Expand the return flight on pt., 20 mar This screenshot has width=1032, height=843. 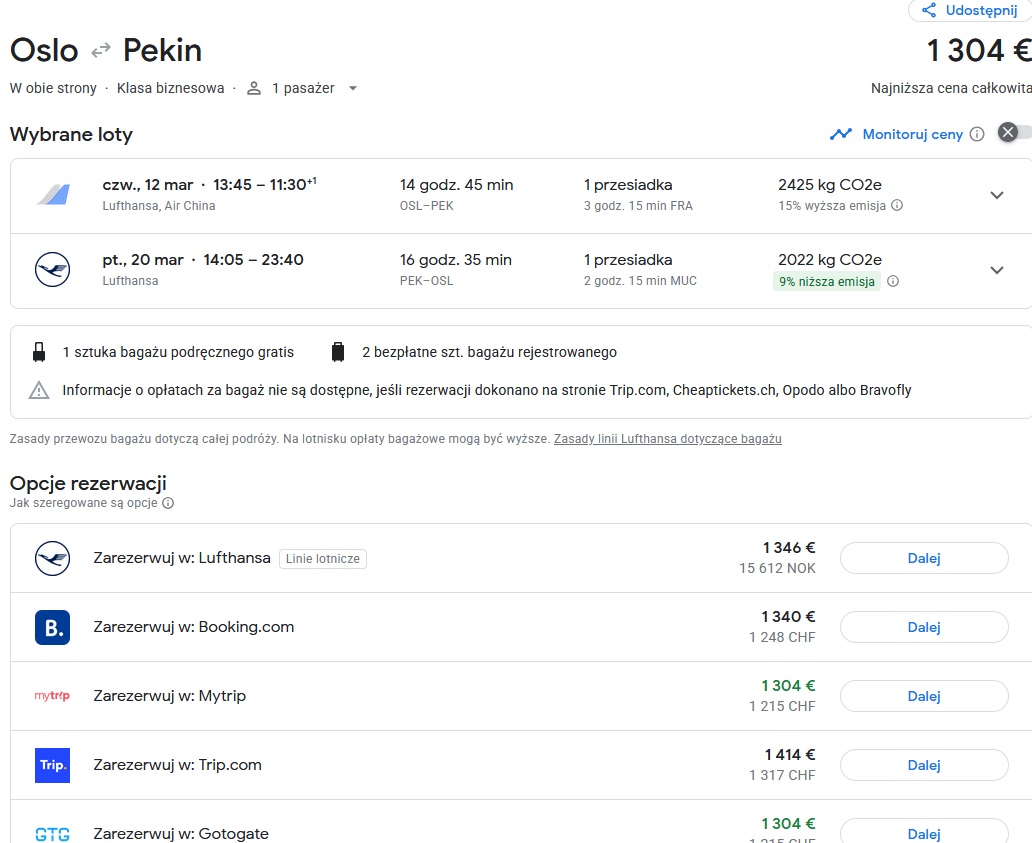[996, 270]
